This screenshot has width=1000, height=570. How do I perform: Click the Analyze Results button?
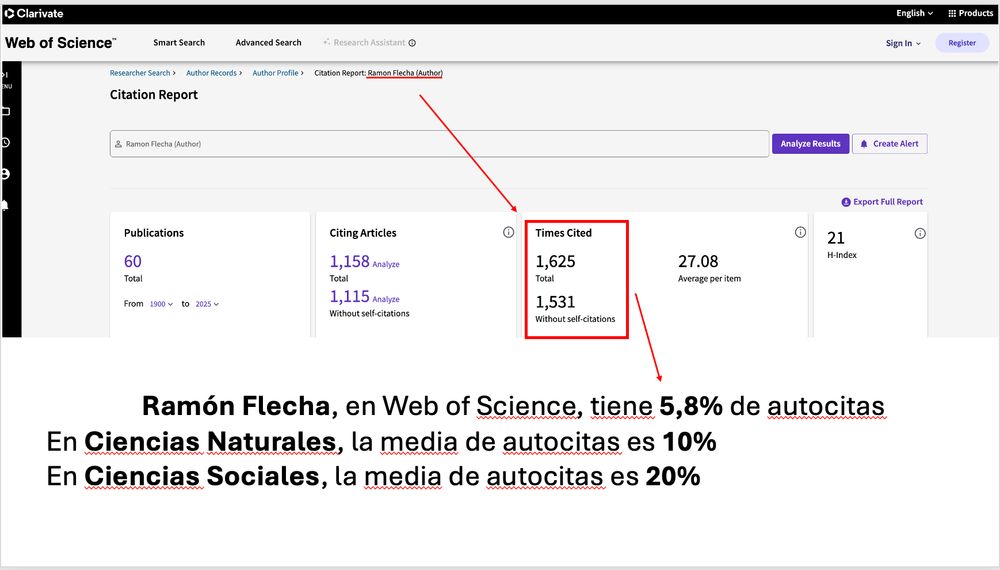(811, 144)
